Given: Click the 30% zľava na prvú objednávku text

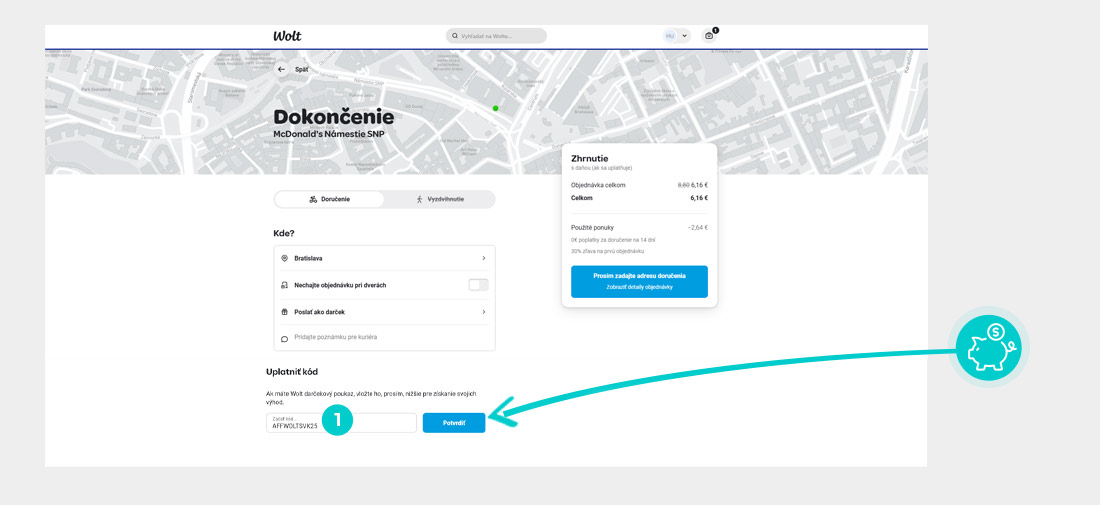Looking at the screenshot, I should (608, 251).
